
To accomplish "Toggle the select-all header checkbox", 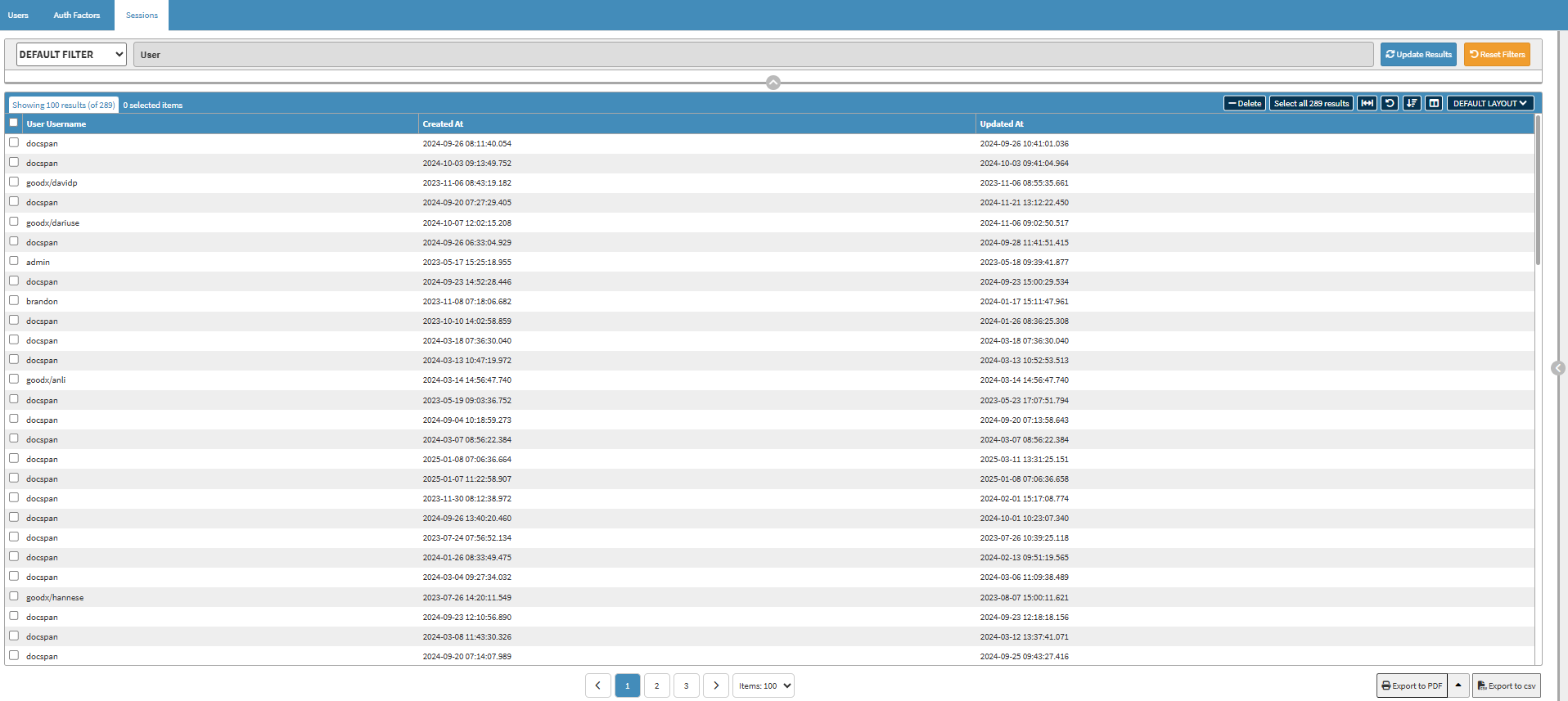I will [x=14, y=123].
